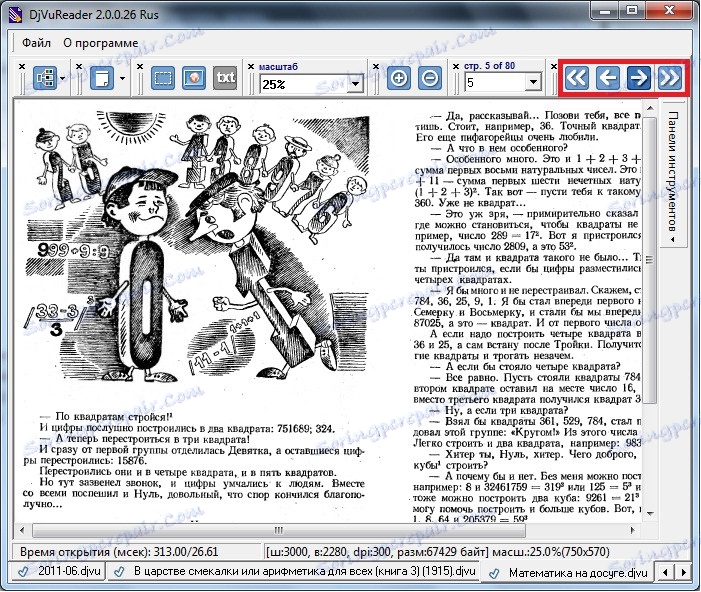
Task: Close the selection tools toolbar section
Action: [140, 67]
